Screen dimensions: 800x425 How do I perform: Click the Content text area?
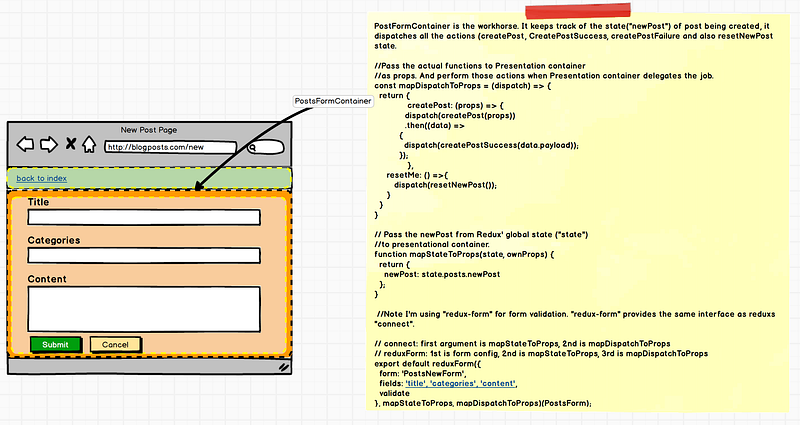point(144,309)
